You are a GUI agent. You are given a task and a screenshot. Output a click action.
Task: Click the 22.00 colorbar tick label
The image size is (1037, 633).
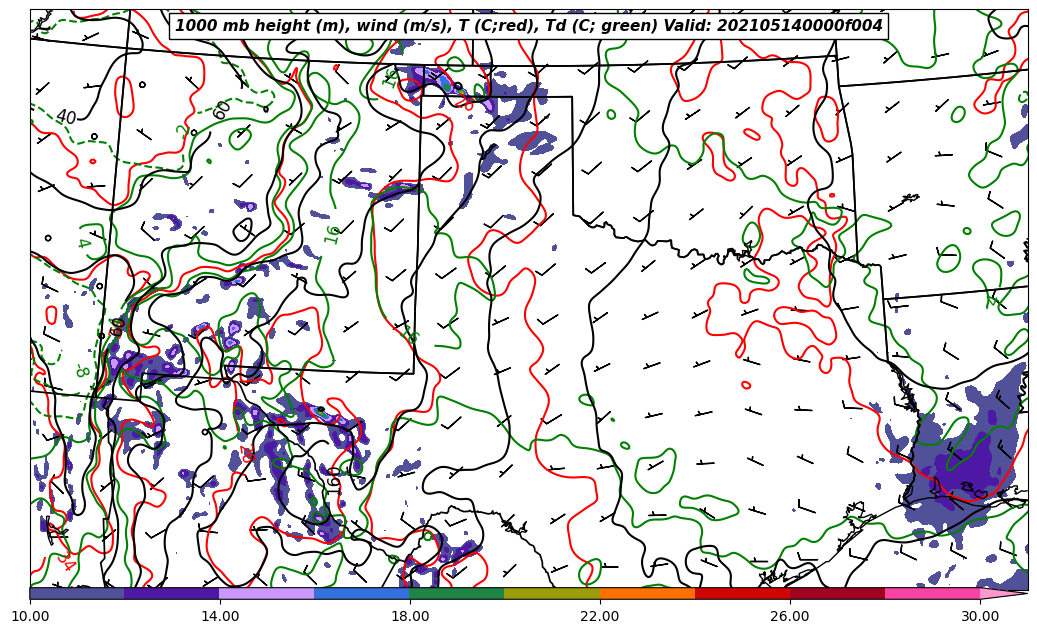[x=600, y=616]
